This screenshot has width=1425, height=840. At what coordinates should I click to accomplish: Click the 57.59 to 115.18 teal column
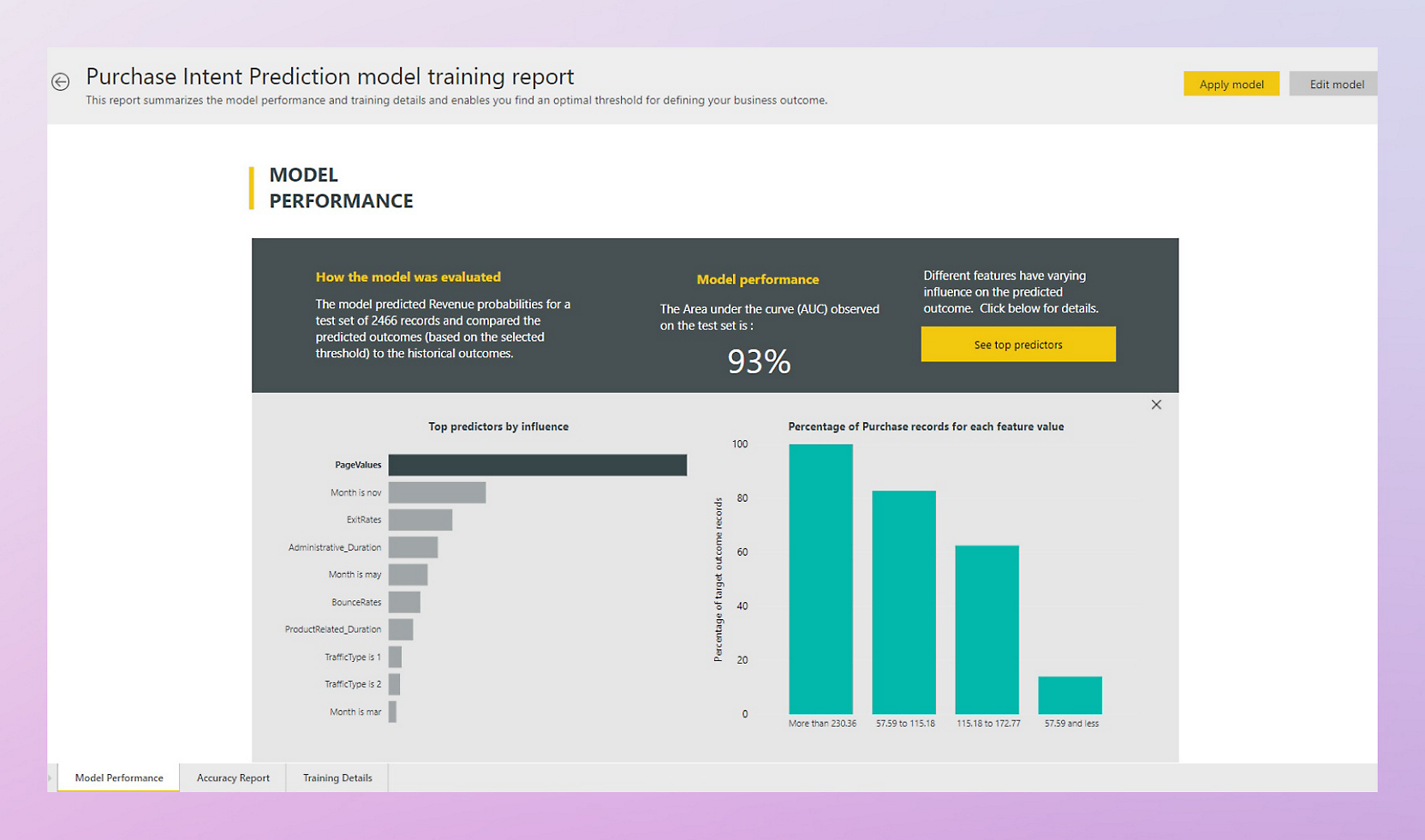pyautogui.click(x=903, y=602)
